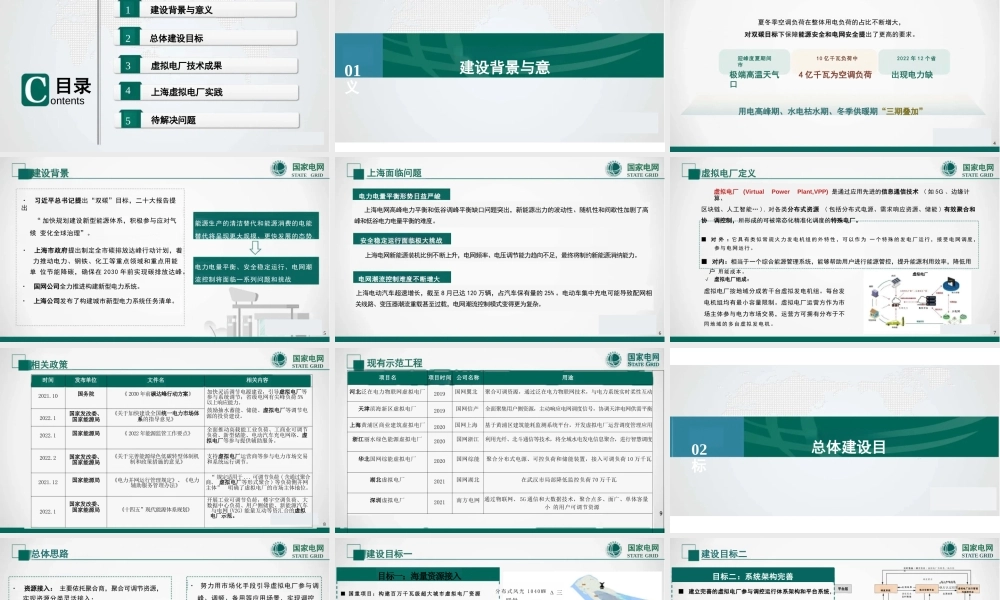Click the 发布单位 column header
This screenshot has width=1000, height=600.
(85, 380)
